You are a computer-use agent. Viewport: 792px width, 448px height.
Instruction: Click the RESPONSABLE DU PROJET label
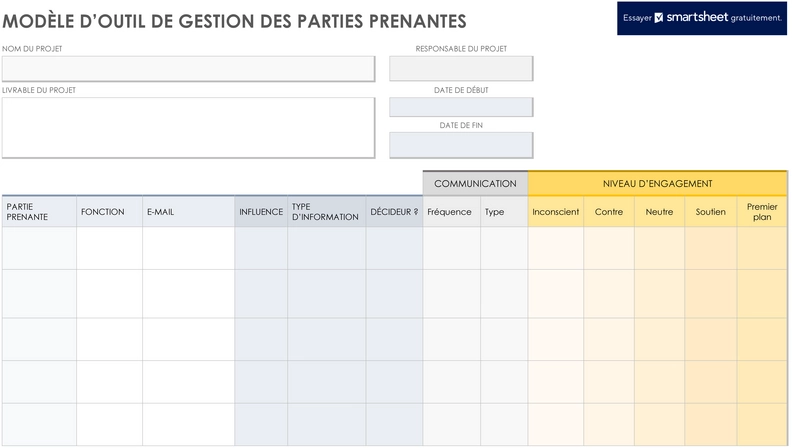click(461, 48)
